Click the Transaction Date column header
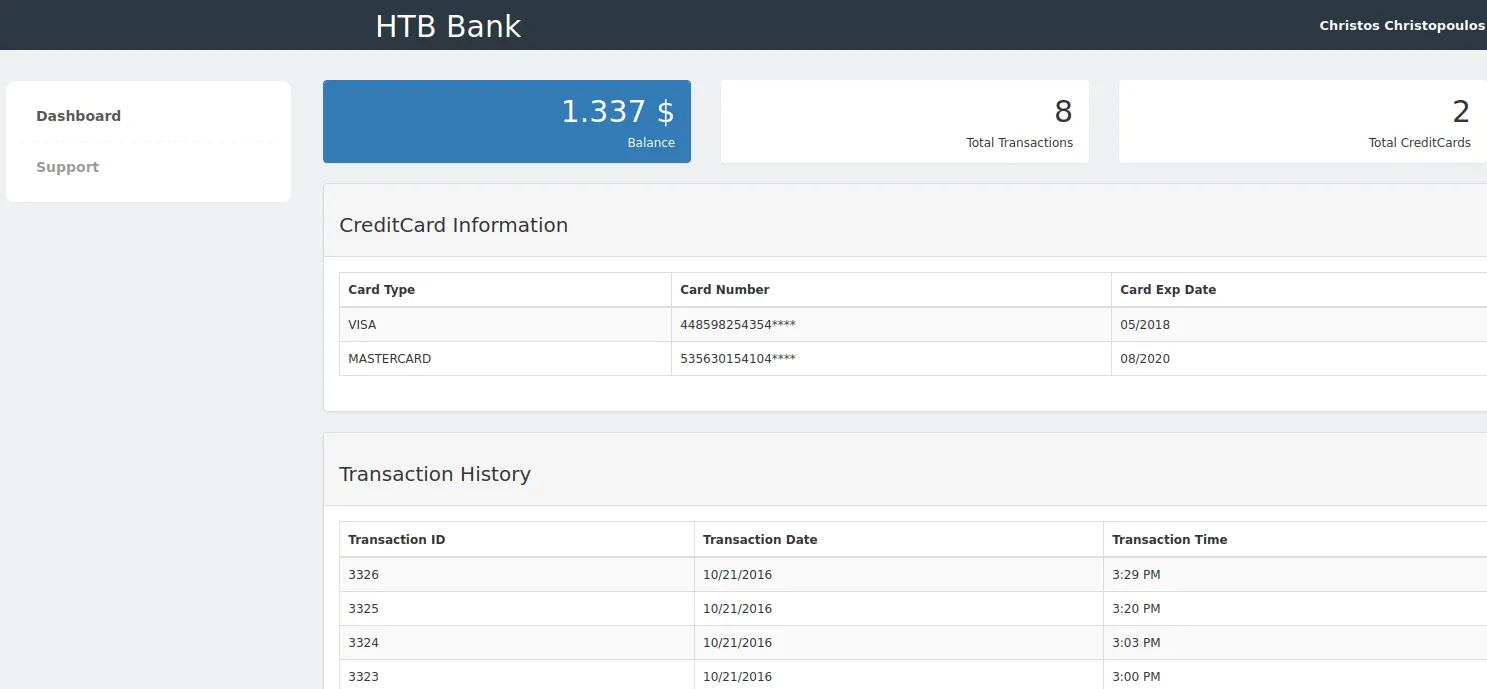Viewport: 1487px width, 689px height. coord(759,540)
